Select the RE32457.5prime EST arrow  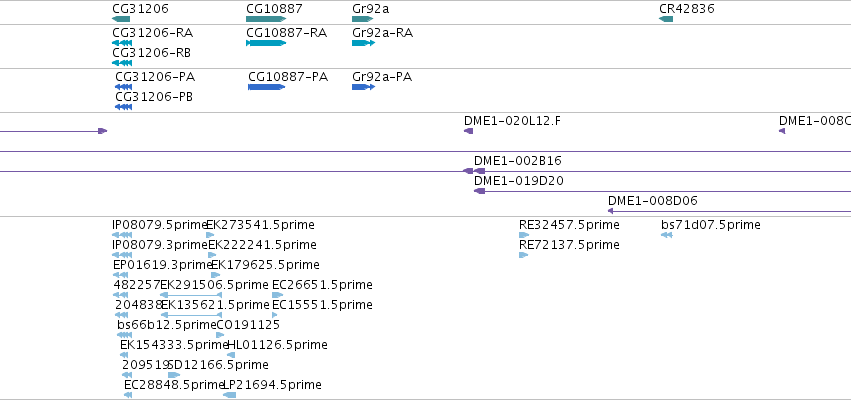(524, 235)
